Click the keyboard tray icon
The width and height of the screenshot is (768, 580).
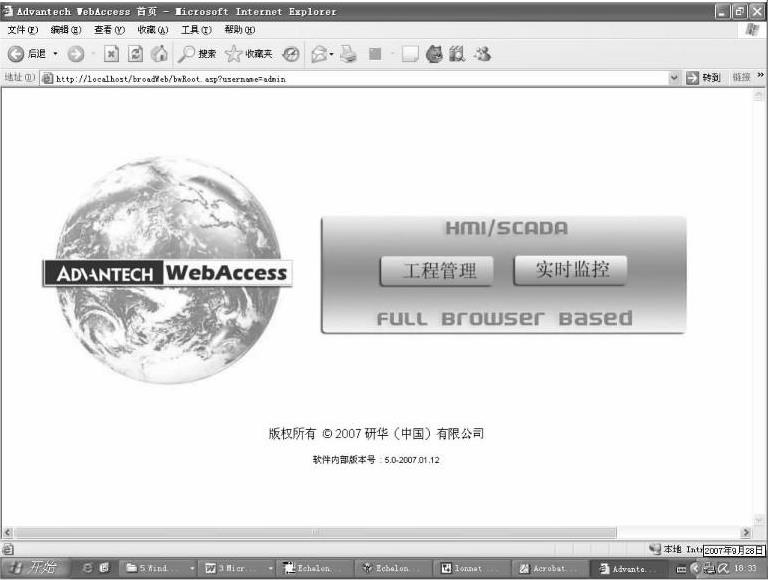point(681,569)
